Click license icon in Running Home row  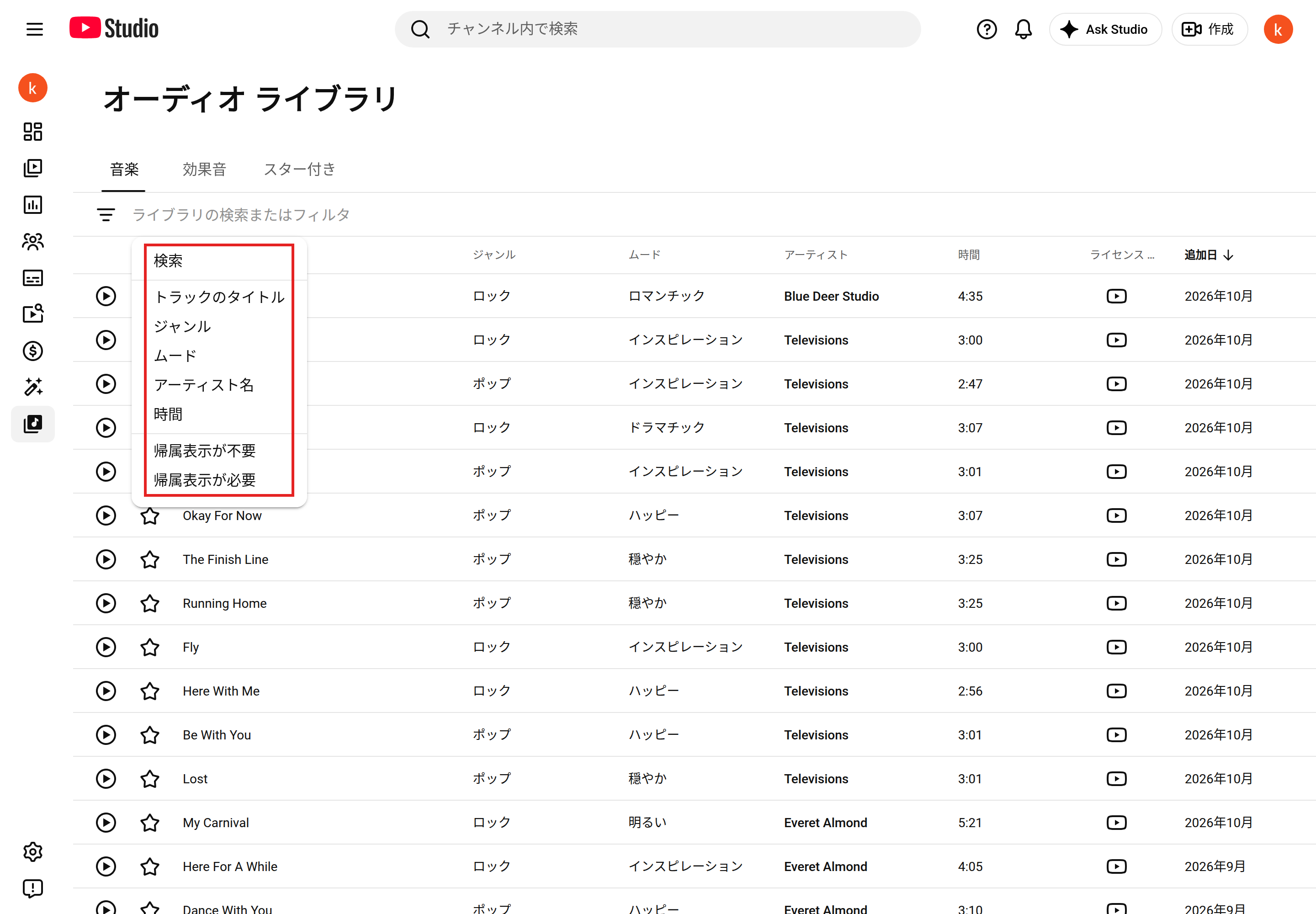[x=1116, y=603]
